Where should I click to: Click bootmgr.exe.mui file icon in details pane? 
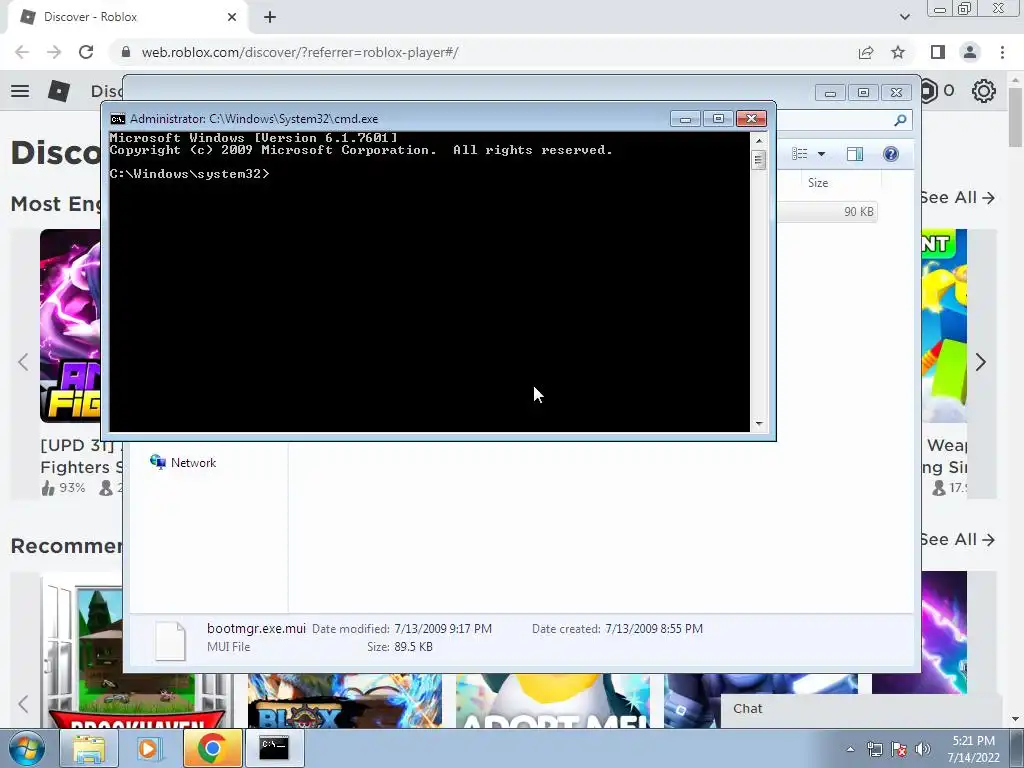(170, 641)
